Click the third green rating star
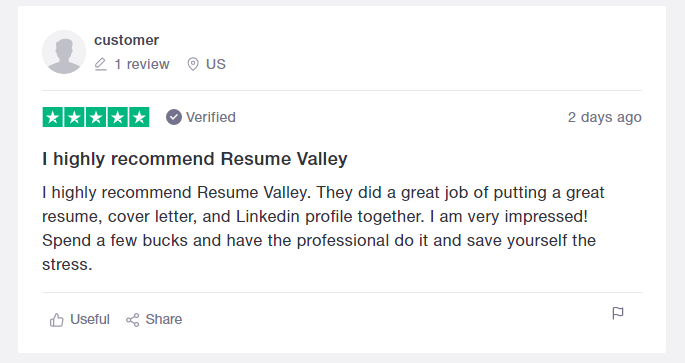 [96, 117]
